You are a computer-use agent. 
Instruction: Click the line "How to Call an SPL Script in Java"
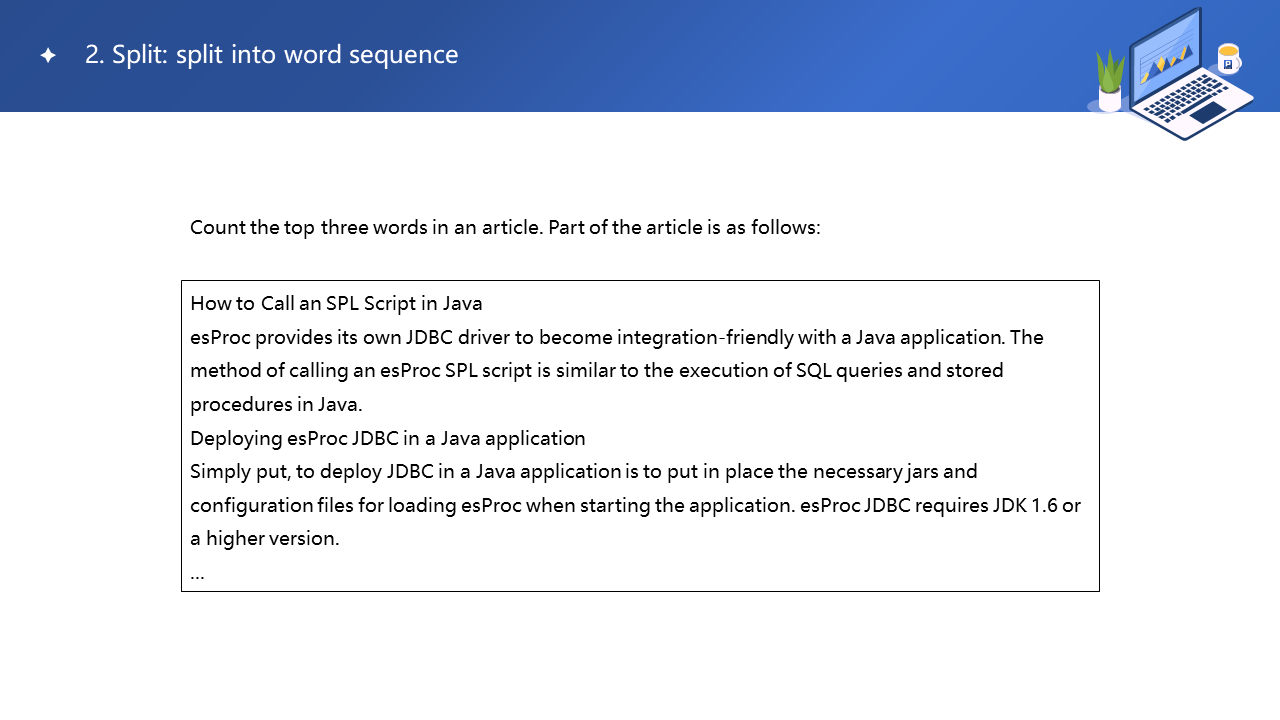point(336,303)
